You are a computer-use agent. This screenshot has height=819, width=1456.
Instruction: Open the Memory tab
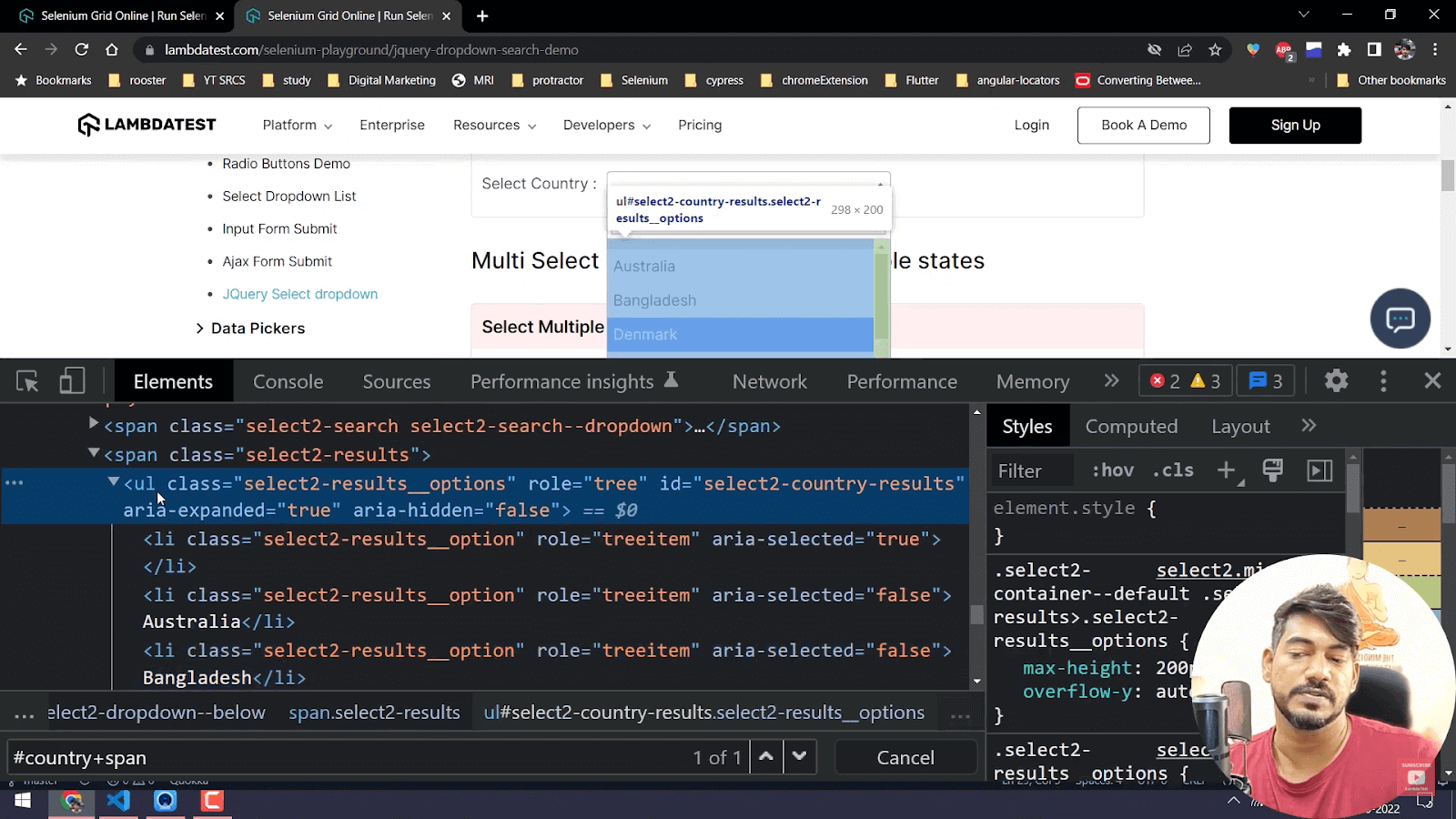[x=1033, y=381]
